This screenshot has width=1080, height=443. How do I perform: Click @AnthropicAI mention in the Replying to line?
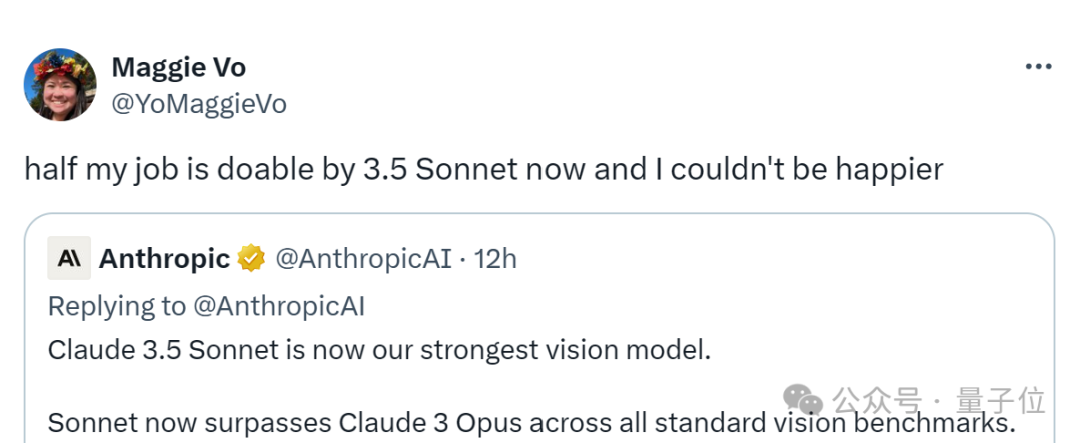pos(279,306)
